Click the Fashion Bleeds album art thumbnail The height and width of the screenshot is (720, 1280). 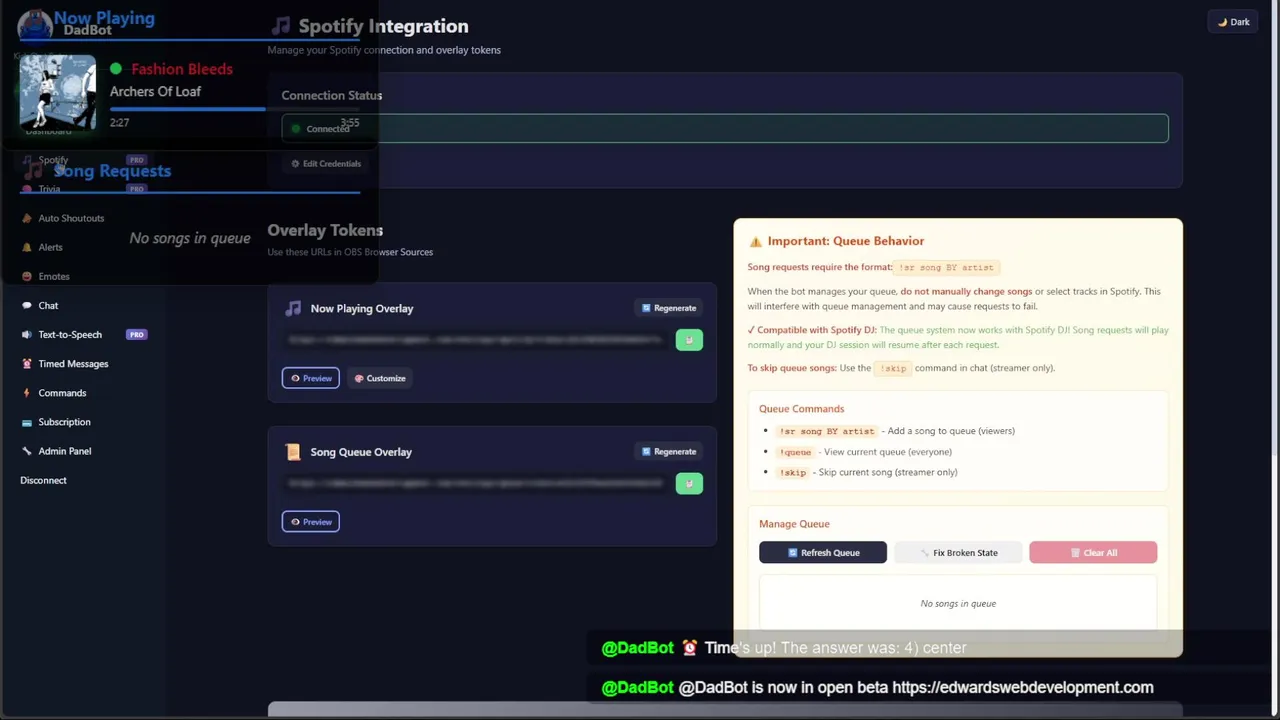pyautogui.click(x=58, y=92)
